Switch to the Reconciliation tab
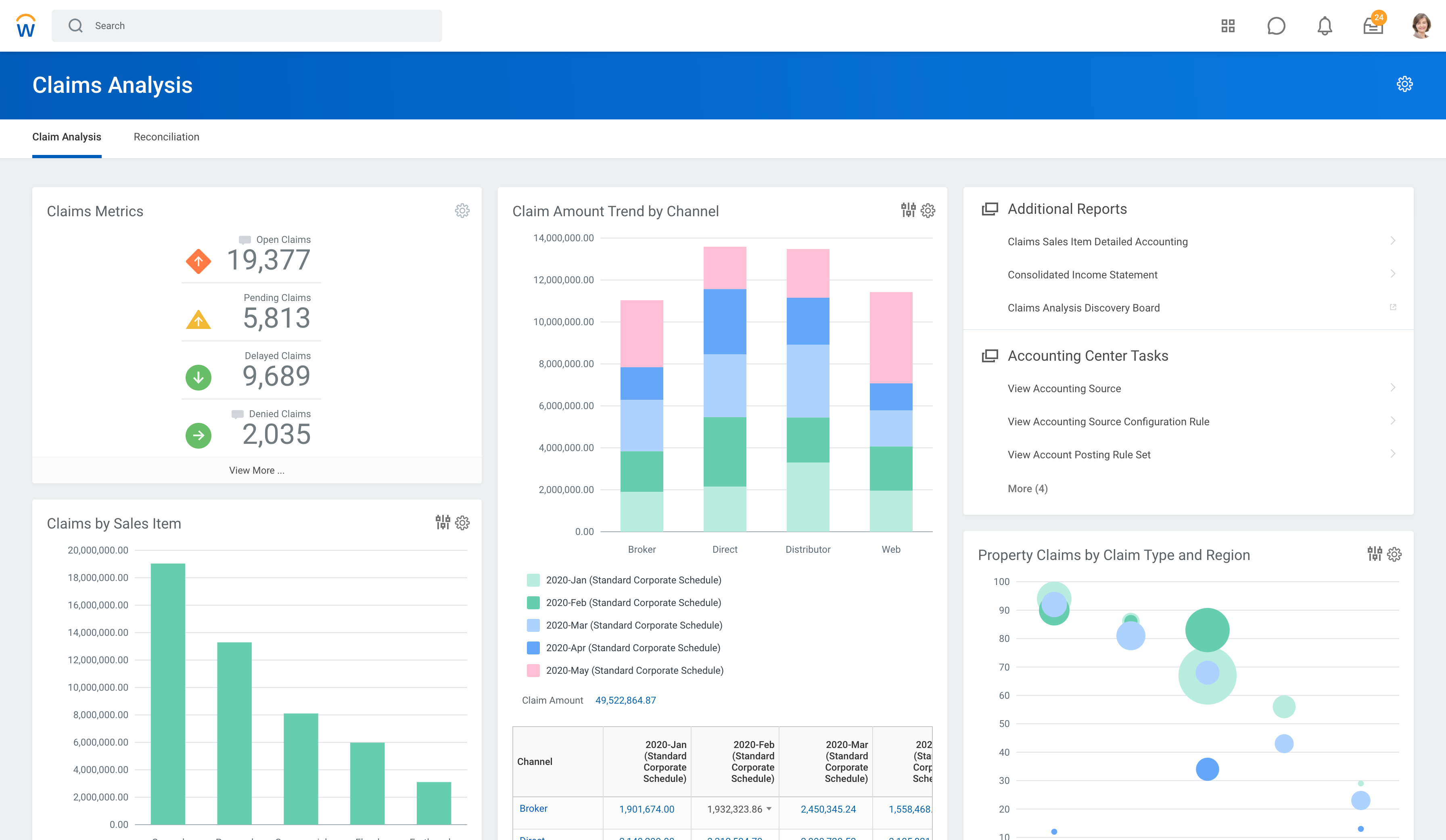The image size is (1446, 840). pos(166,136)
